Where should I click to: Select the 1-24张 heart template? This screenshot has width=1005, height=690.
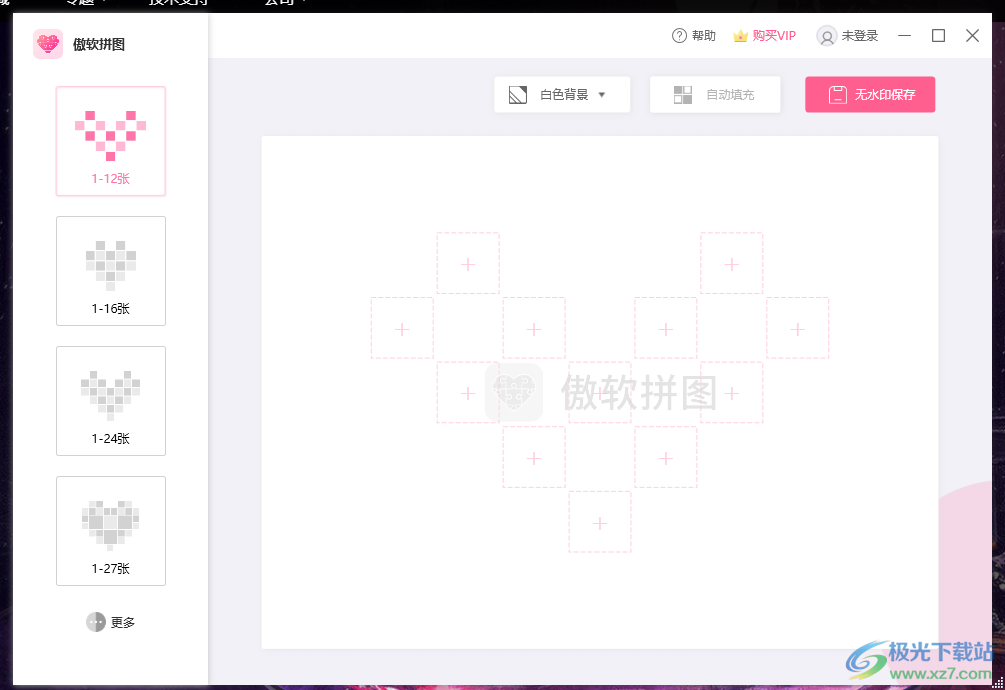110,400
